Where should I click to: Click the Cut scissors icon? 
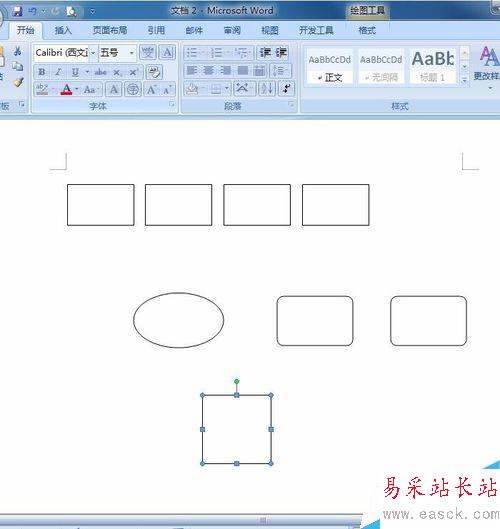tap(18, 51)
